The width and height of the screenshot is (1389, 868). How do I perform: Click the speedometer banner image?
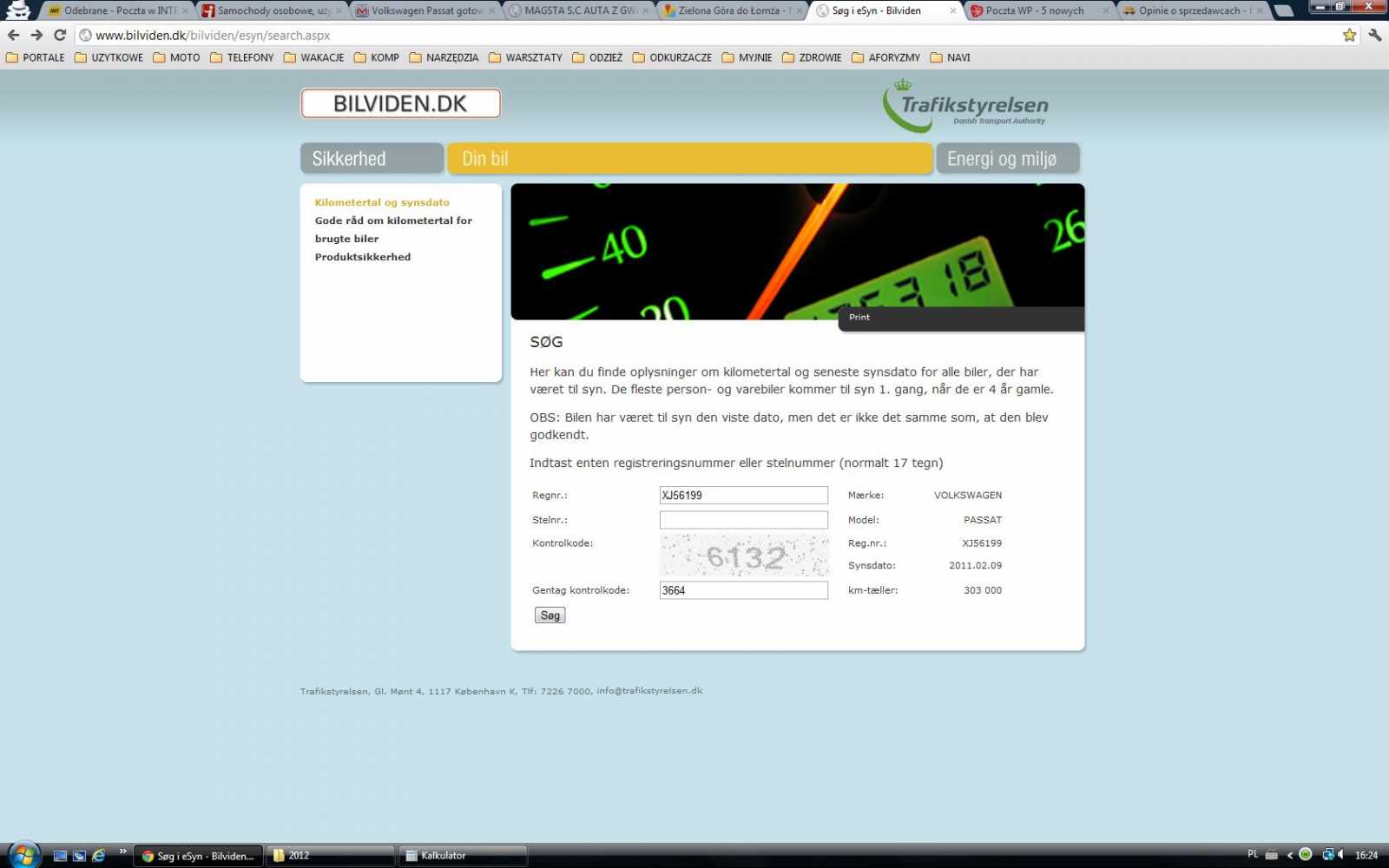click(798, 252)
